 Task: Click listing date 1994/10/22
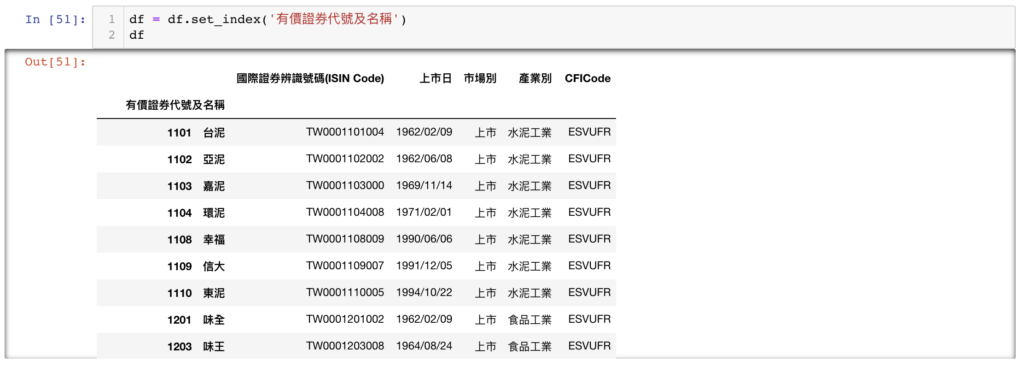424,293
